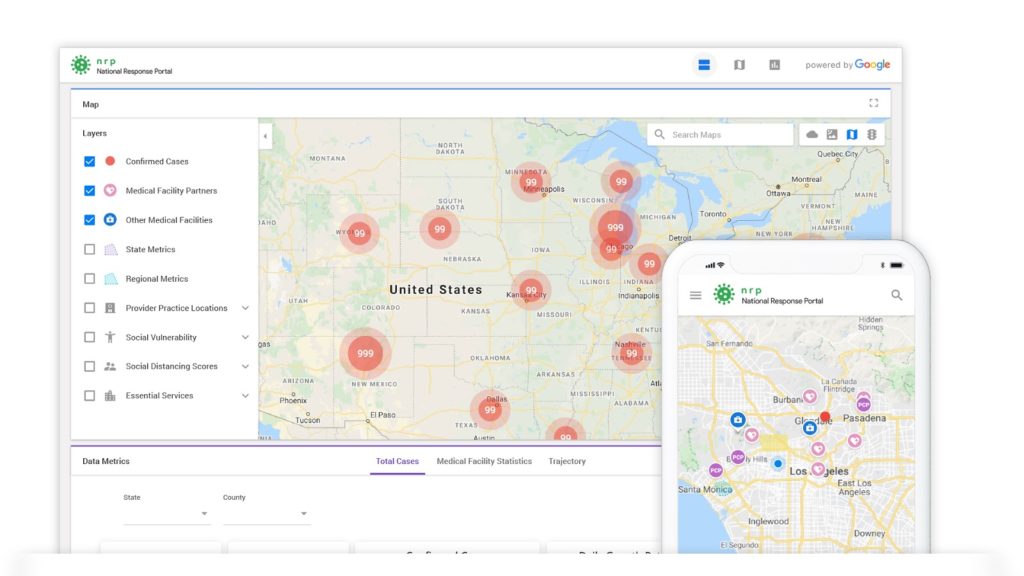1024x576 pixels.
Task: Uncheck the Confirmed Cases layer
Action: pos(89,161)
